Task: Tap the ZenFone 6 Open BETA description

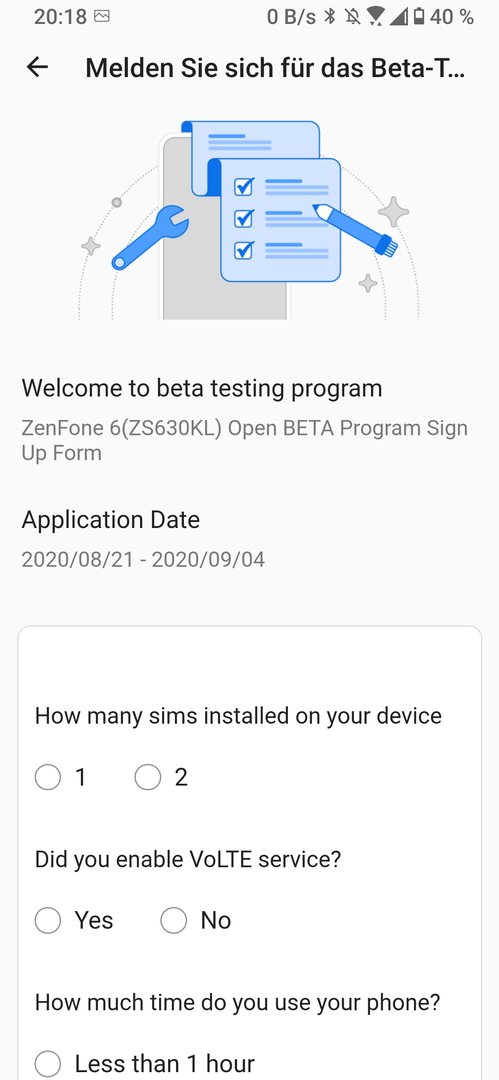Action: click(x=245, y=440)
